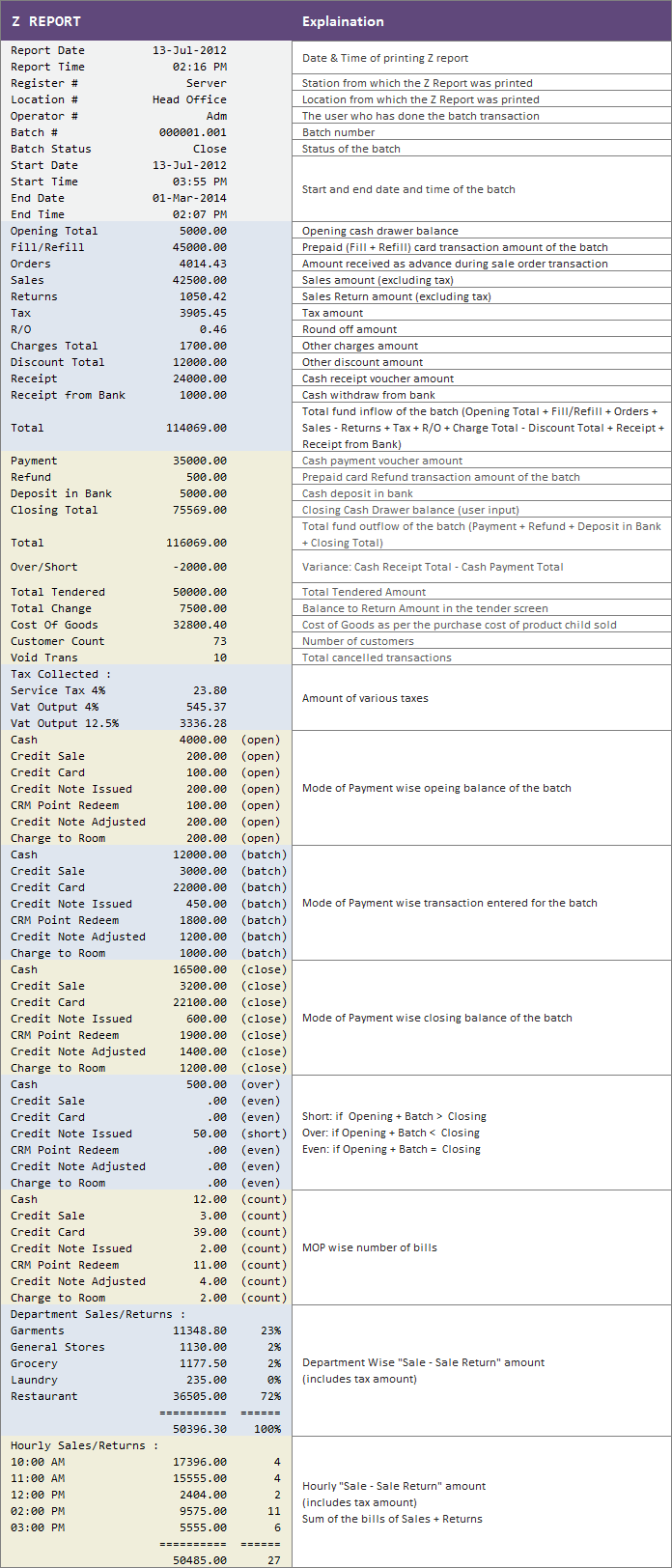Viewport: 672px width, 1568px height.
Task: Select the Credit Card batch amount 22000.00
Action: click(200, 887)
